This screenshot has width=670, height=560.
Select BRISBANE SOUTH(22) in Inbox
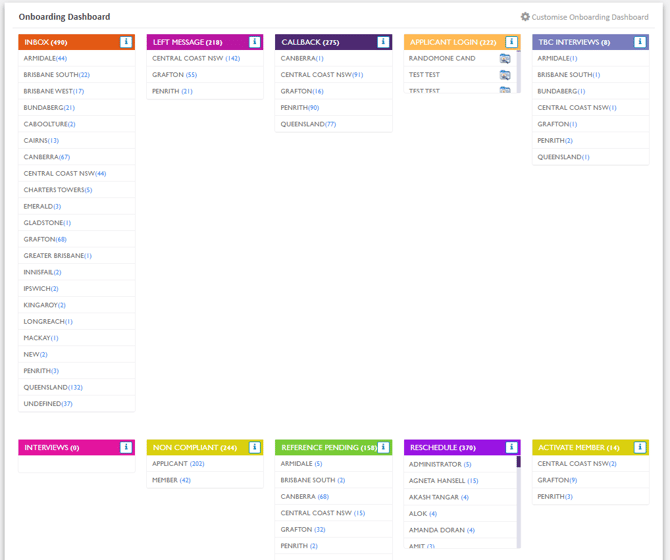(x=56, y=75)
